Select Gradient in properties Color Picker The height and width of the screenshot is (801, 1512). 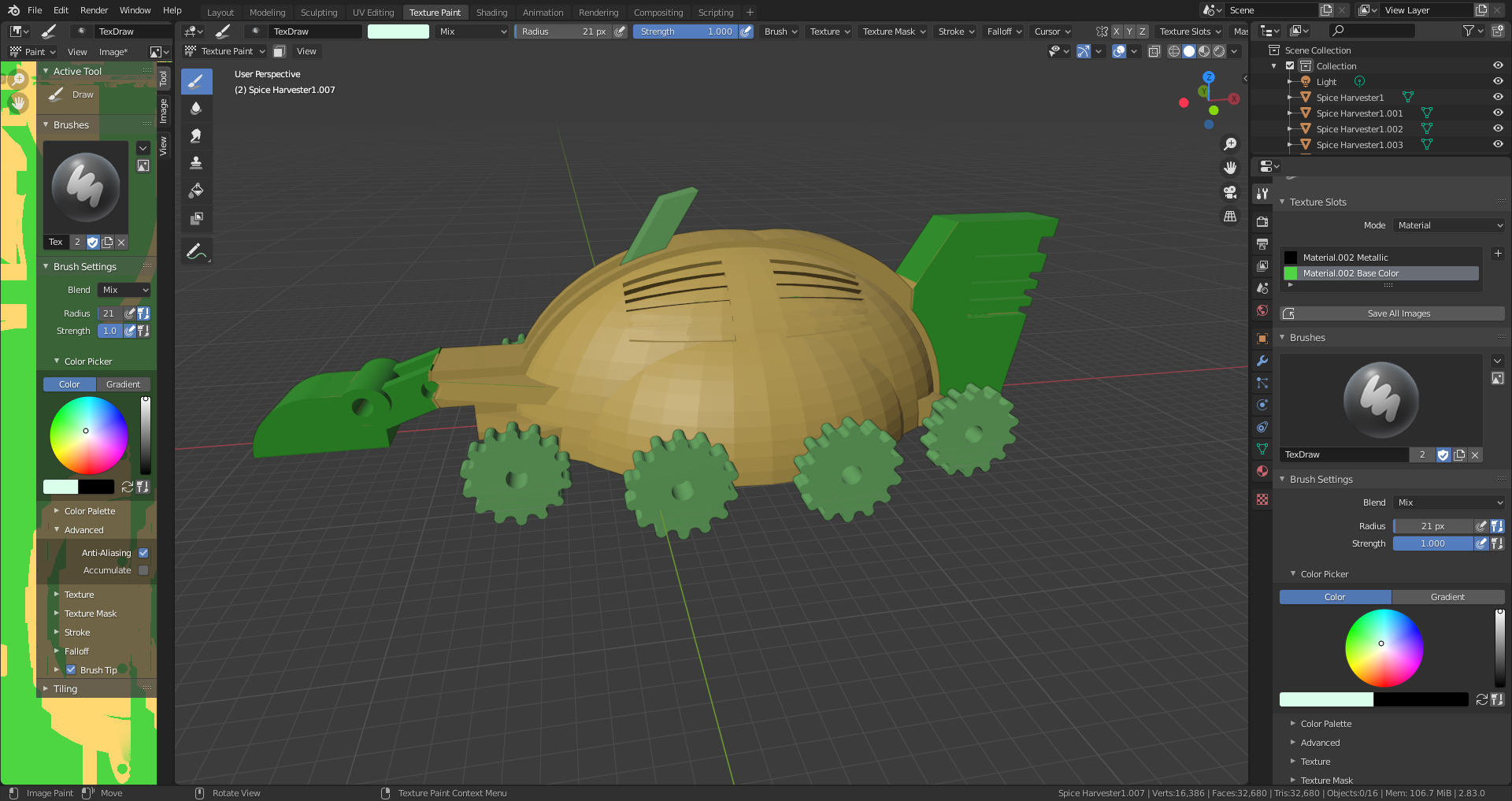1447,597
